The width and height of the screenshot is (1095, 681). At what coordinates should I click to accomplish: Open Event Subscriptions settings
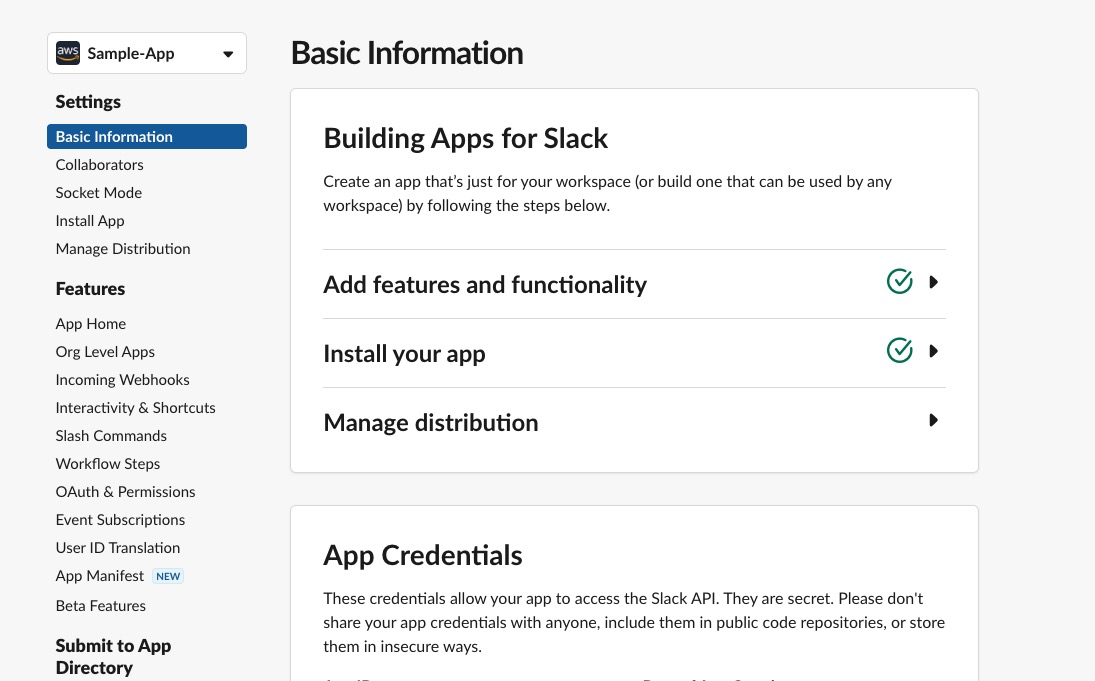(x=120, y=520)
